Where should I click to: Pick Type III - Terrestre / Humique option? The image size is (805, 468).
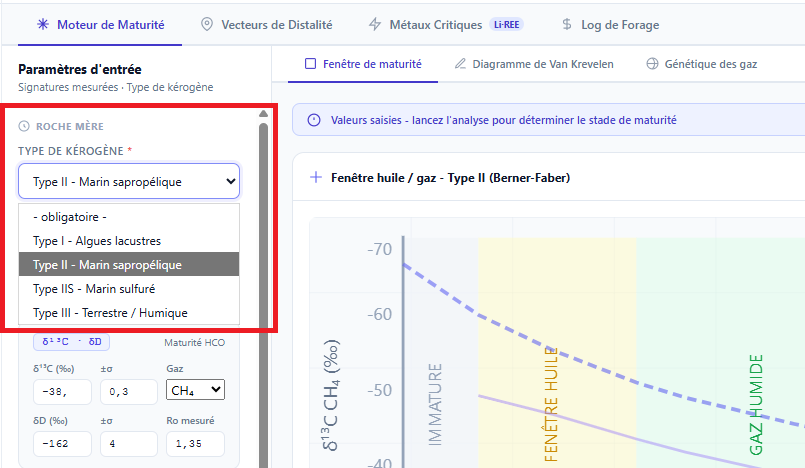pos(129,313)
